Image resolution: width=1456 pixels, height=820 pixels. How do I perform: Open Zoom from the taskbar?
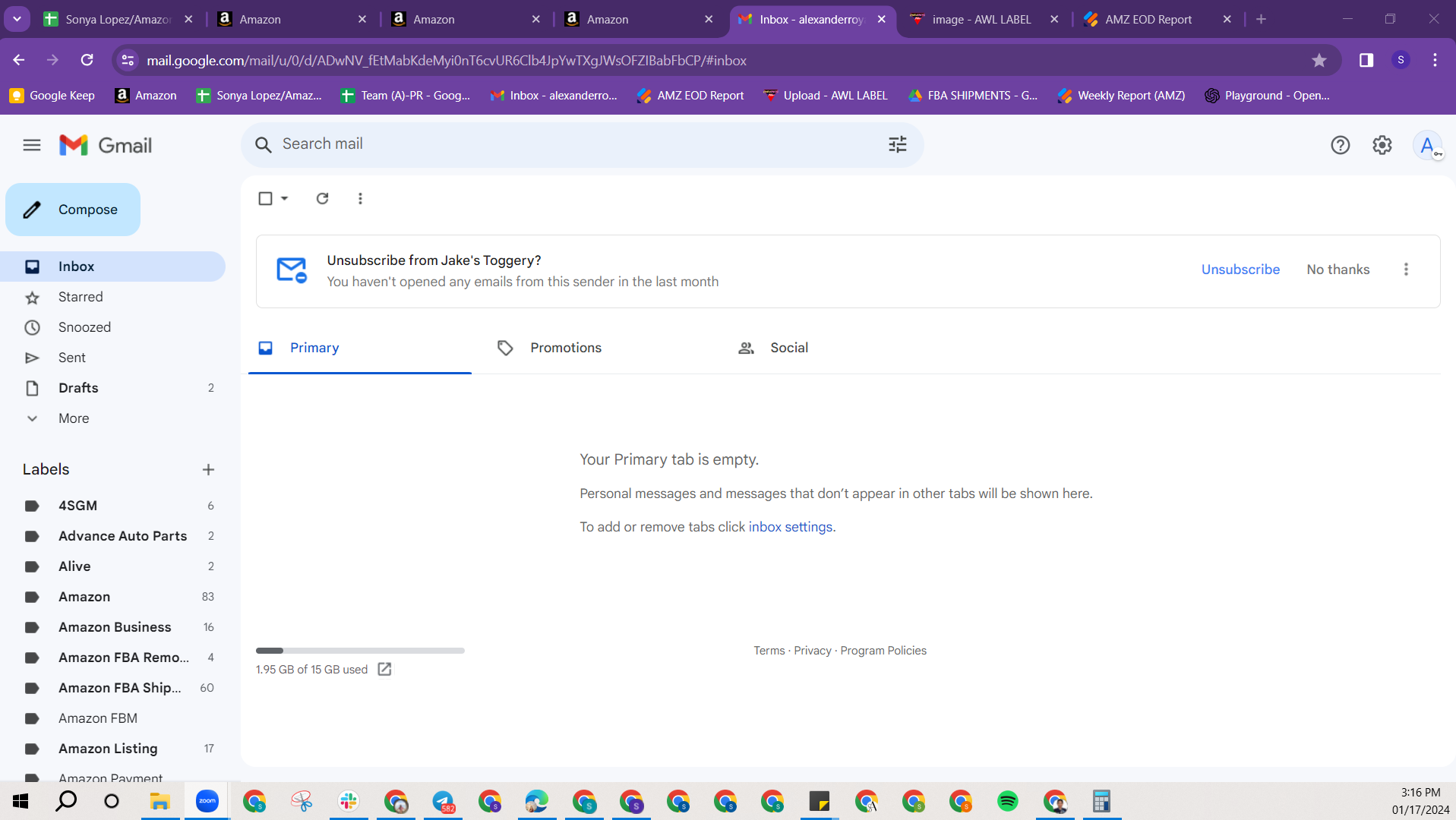click(x=207, y=801)
